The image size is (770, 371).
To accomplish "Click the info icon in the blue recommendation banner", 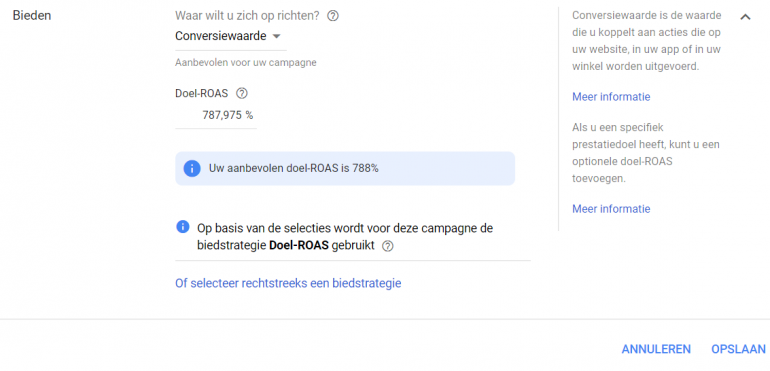I will point(192,169).
